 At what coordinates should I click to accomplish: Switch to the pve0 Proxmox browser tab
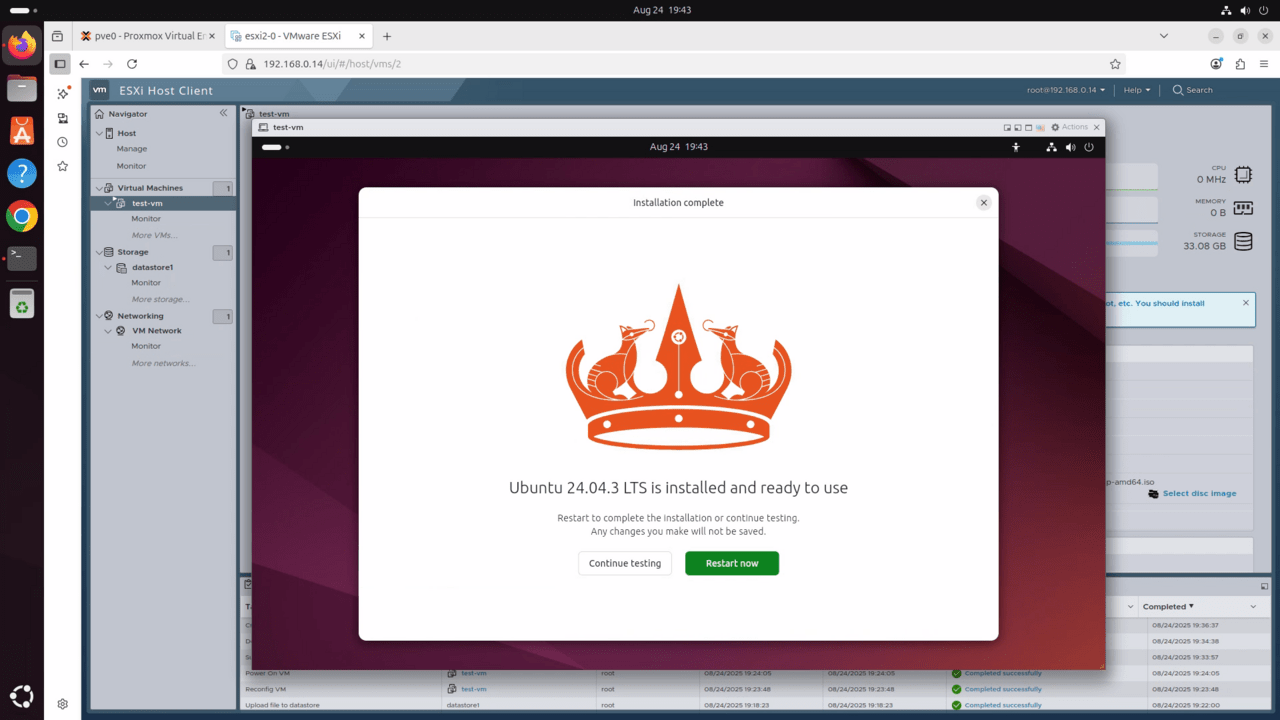(148, 36)
